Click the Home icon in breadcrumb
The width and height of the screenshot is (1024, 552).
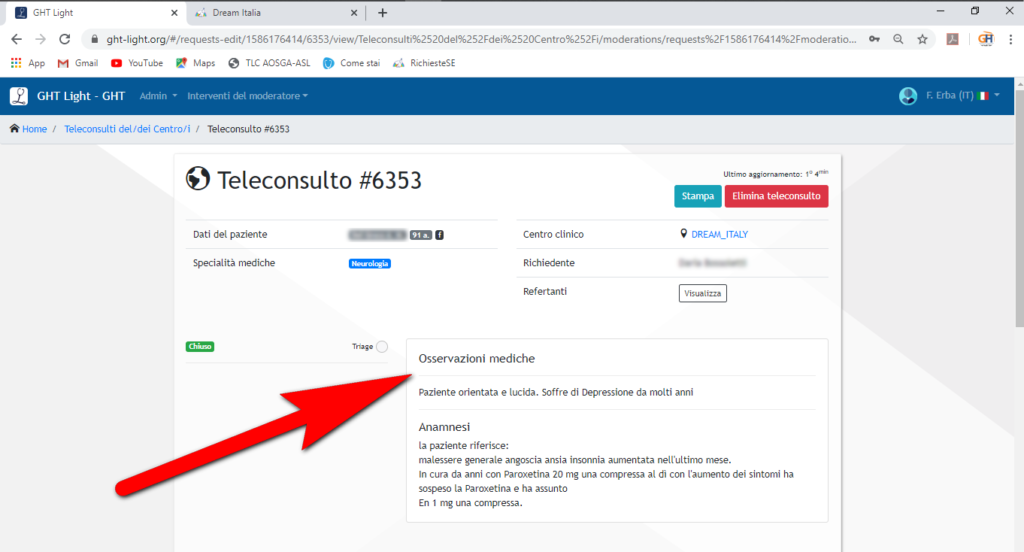(x=15, y=129)
